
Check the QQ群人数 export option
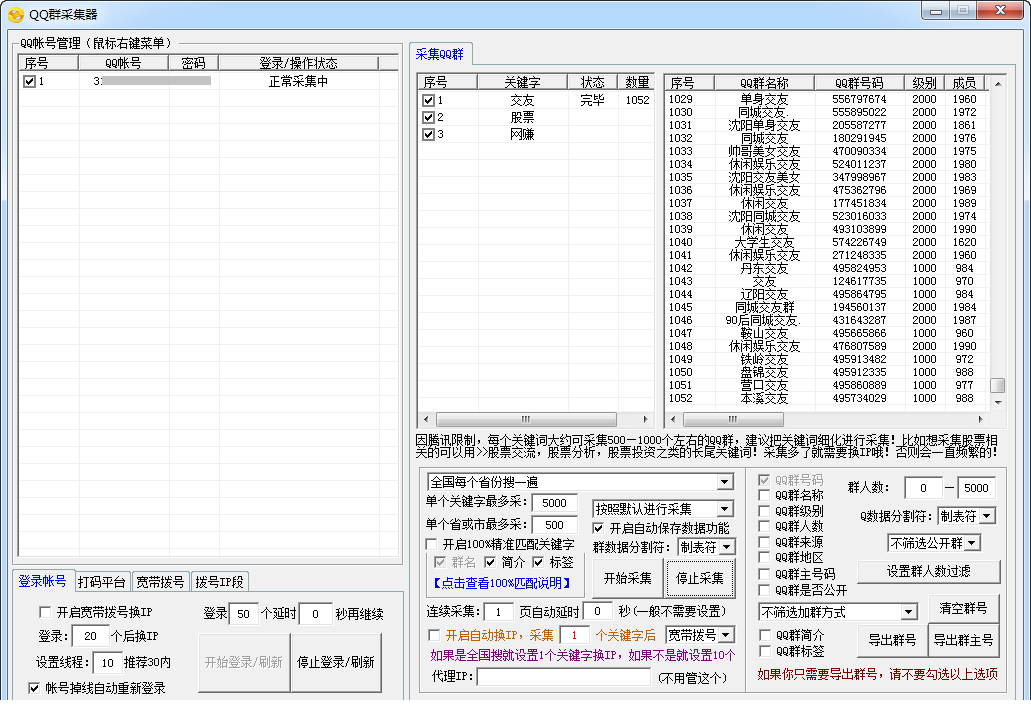coord(764,526)
